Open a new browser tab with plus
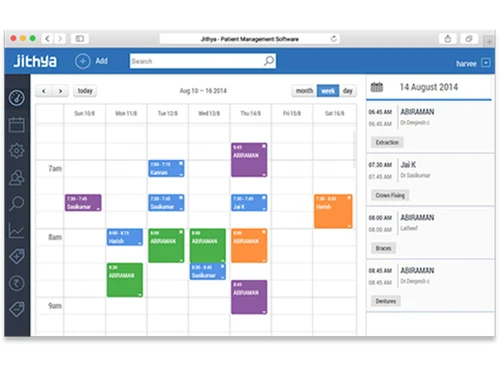This screenshot has height=375, width=500. pyautogui.click(x=489, y=41)
